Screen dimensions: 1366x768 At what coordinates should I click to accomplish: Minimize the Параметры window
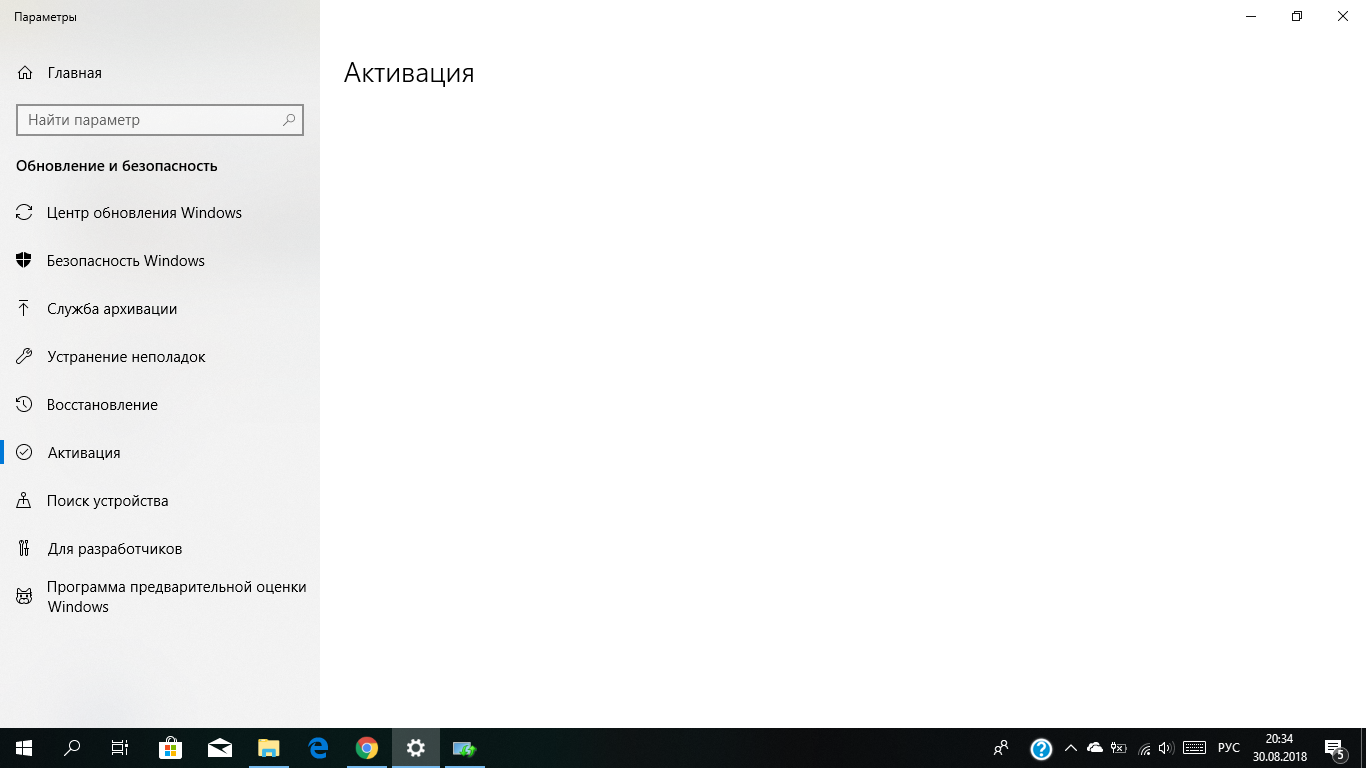click(x=1251, y=16)
